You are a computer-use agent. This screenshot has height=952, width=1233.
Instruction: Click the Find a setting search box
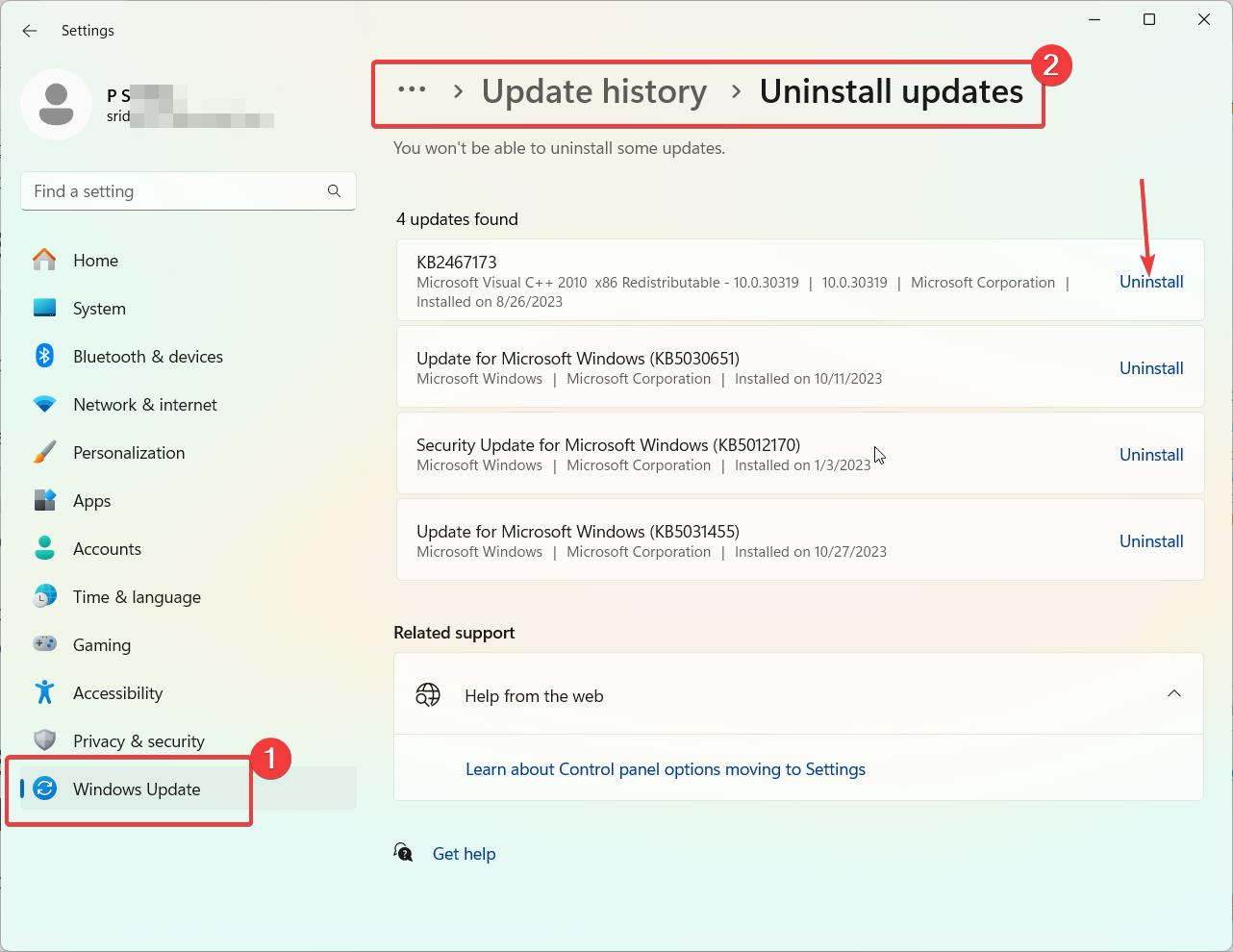click(x=189, y=191)
